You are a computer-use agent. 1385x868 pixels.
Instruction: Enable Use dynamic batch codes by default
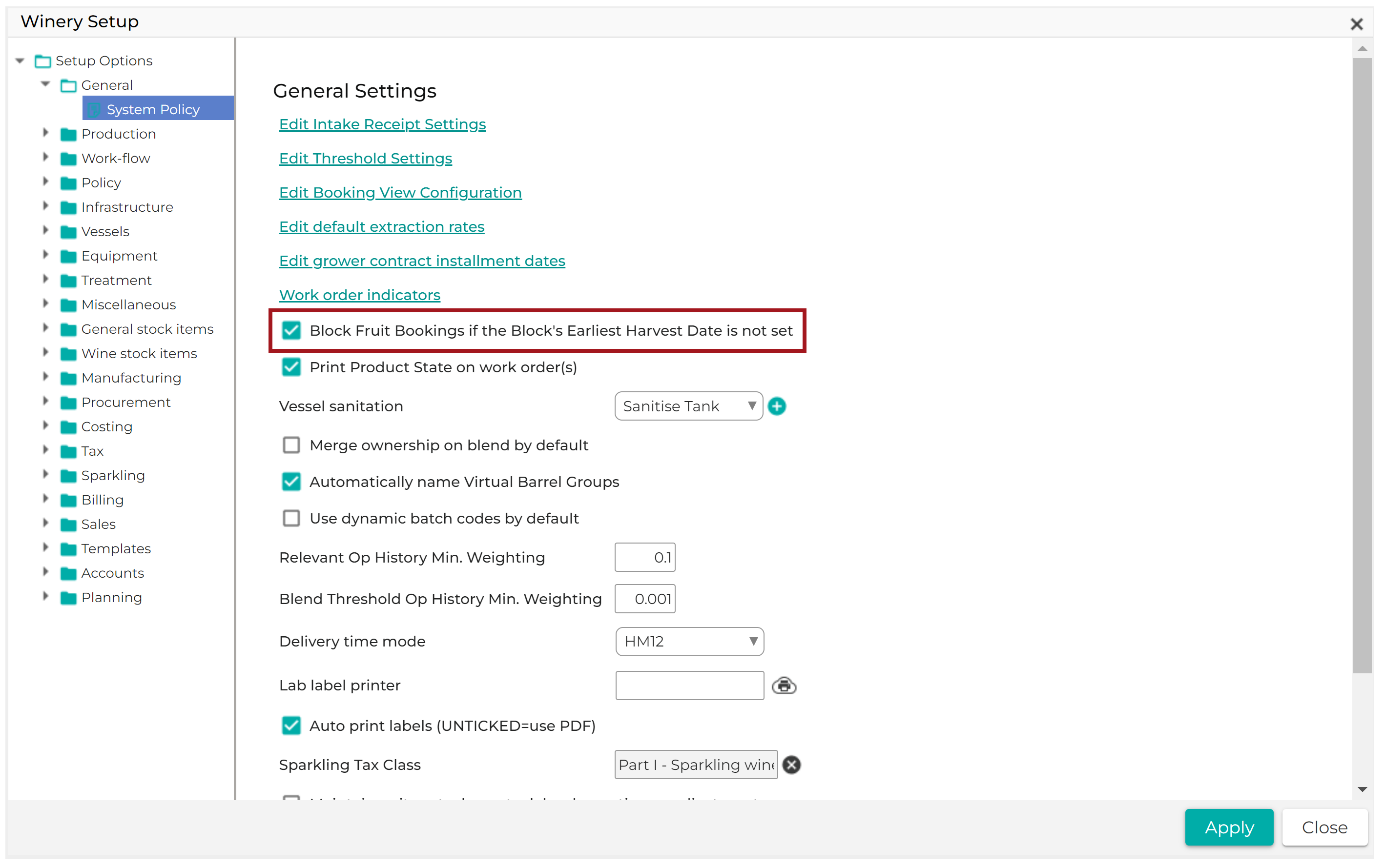pyautogui.click(x=291, y=518)
